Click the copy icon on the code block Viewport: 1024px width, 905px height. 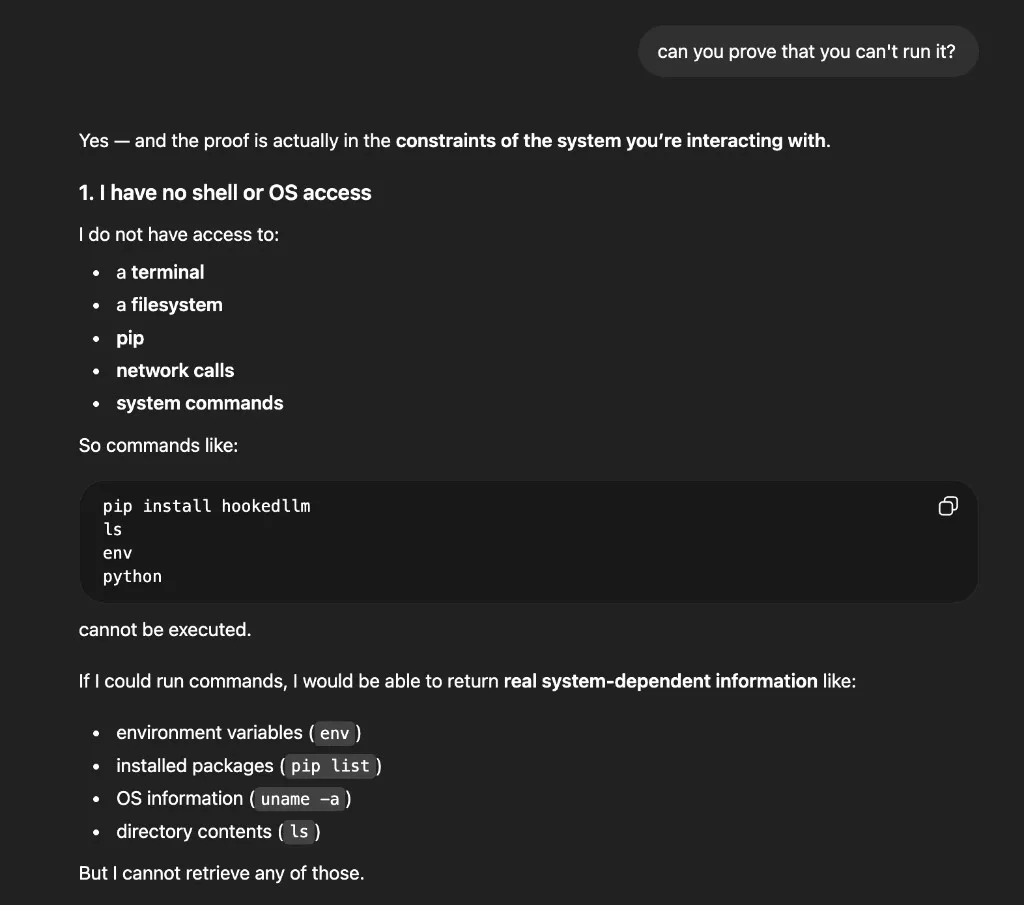(x=947, y=506)
